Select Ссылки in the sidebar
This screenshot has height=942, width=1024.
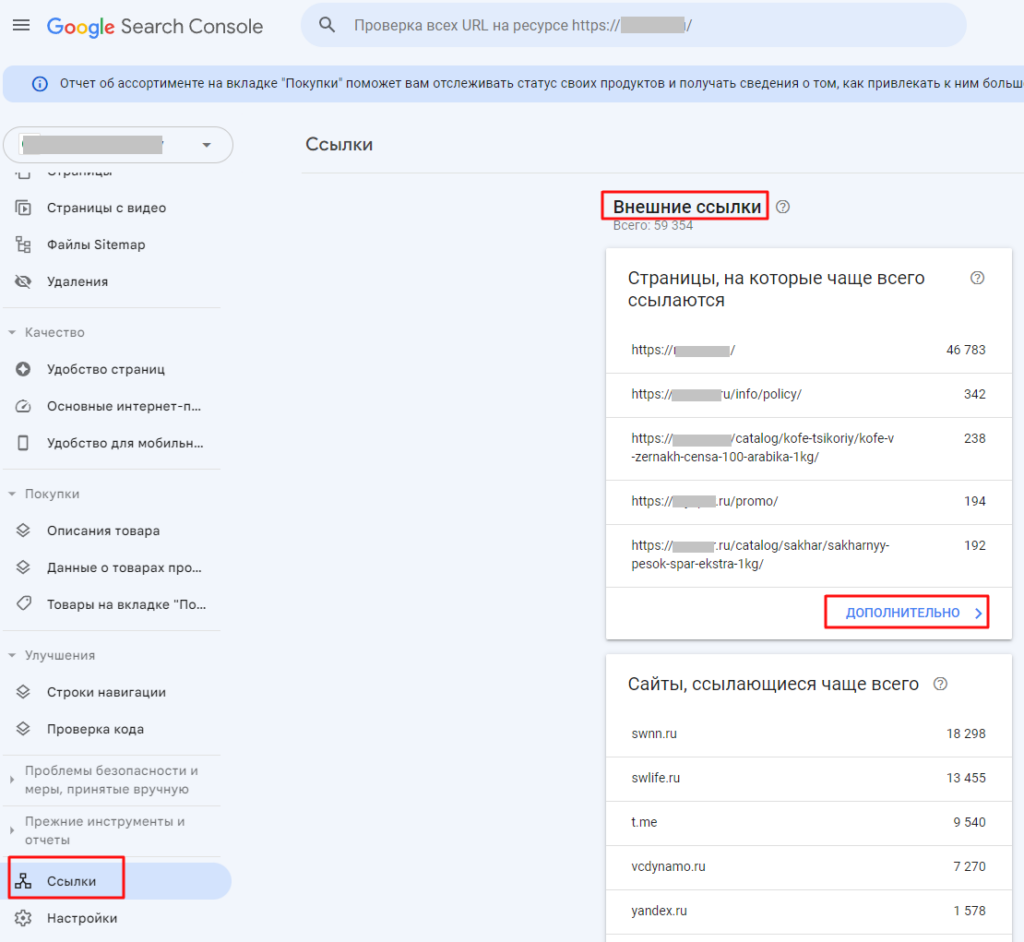[118, 881]
